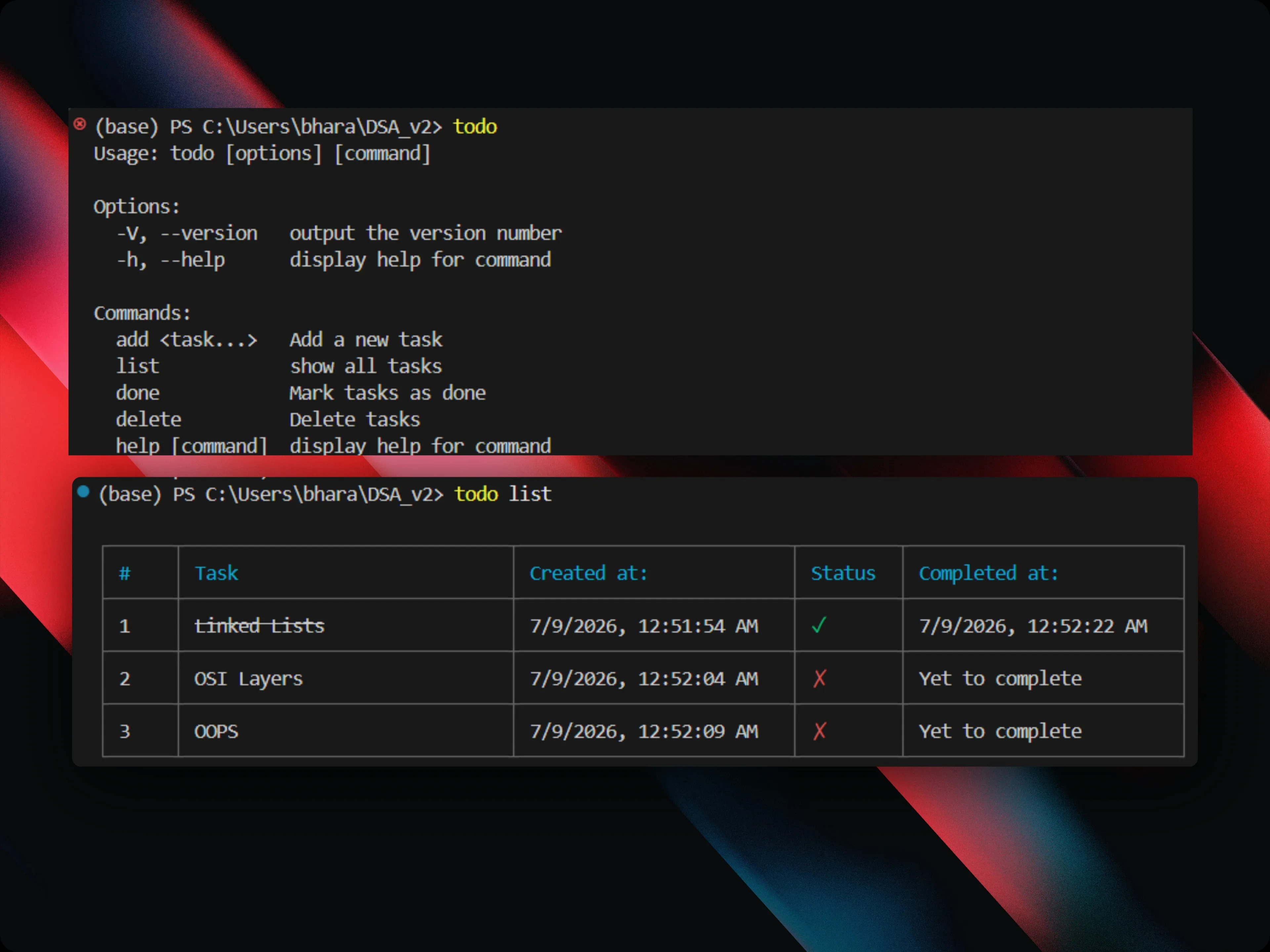This screenshot has width=1270, height=952.
Task: Click the yellow 'todo' command in first prompt
Action: pyautogui.click(x=475, y=126)
